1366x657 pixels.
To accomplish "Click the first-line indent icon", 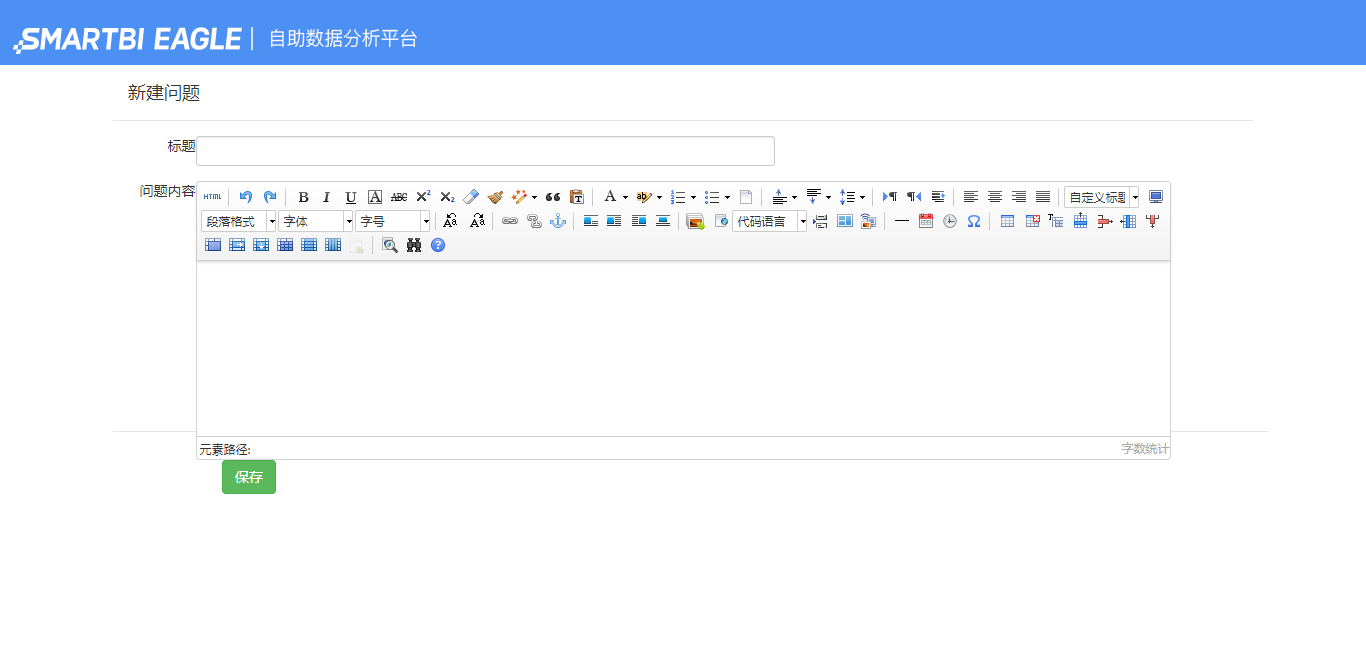I will click(938, 197).
